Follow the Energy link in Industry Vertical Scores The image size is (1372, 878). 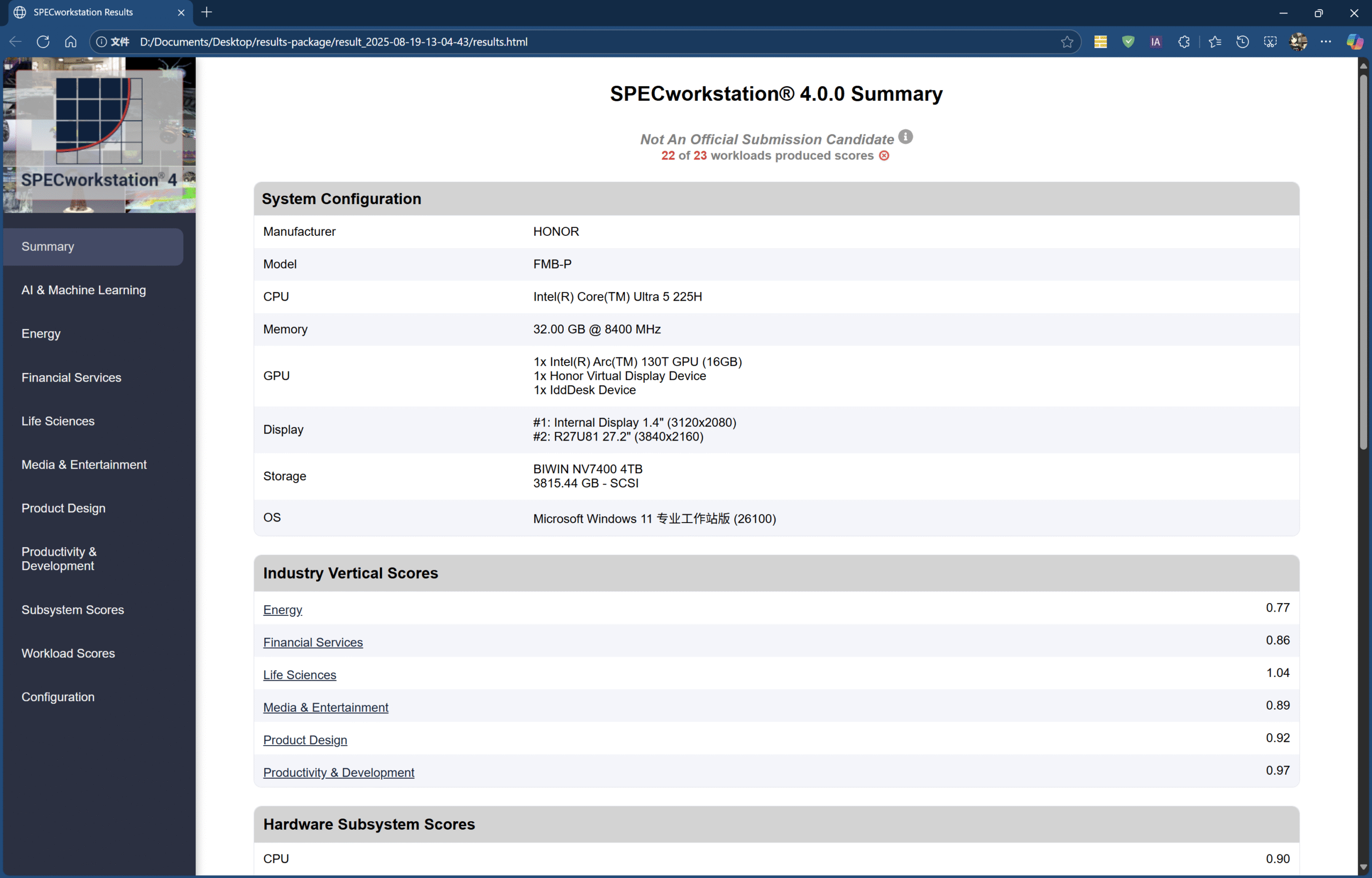283,609
